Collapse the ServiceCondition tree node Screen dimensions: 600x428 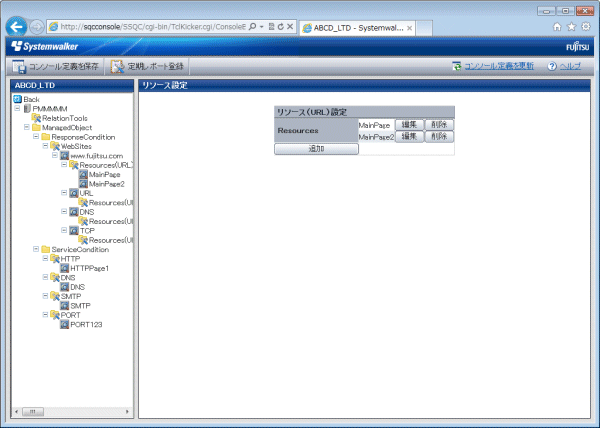[x=36, y=249]
